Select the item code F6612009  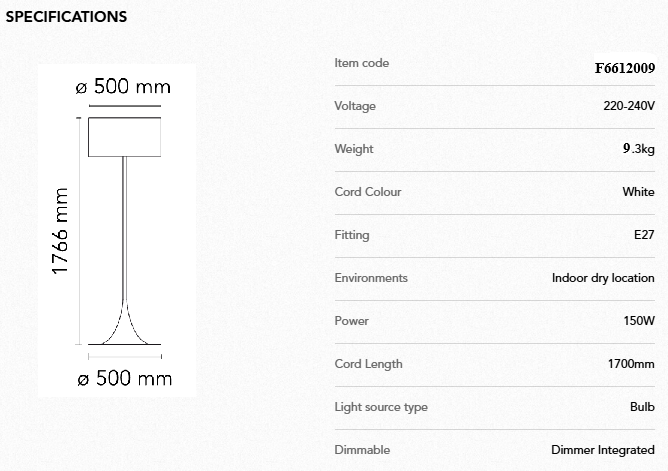pyautogui.click(x=624, y=68)
